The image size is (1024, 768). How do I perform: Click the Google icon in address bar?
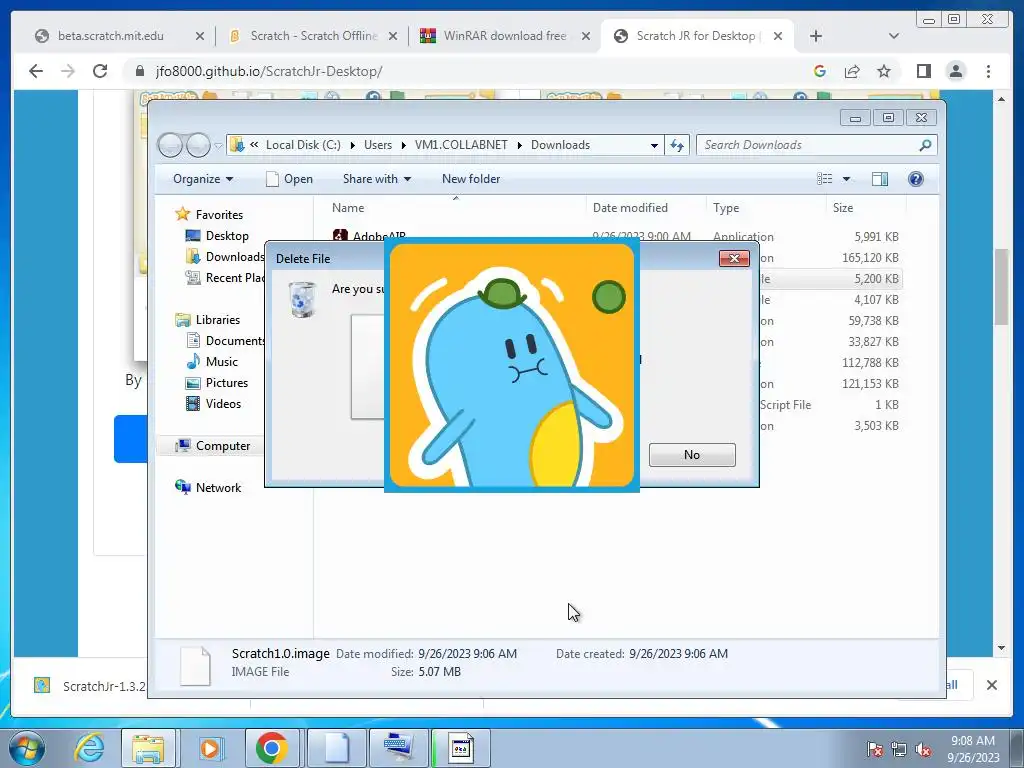[820, 71]
